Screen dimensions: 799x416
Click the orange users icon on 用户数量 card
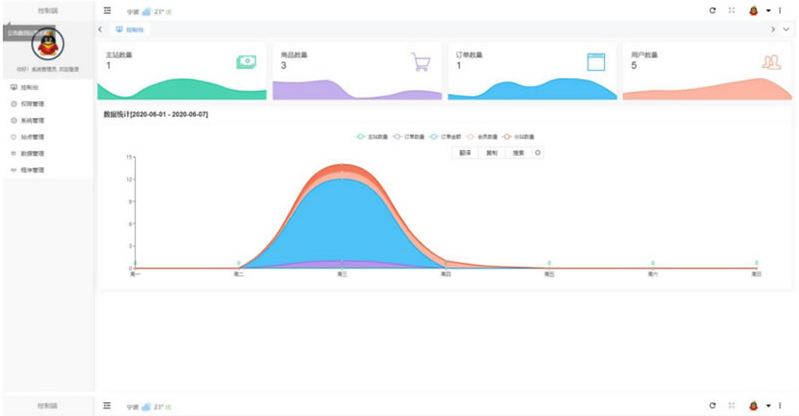(x=771, y=62)
